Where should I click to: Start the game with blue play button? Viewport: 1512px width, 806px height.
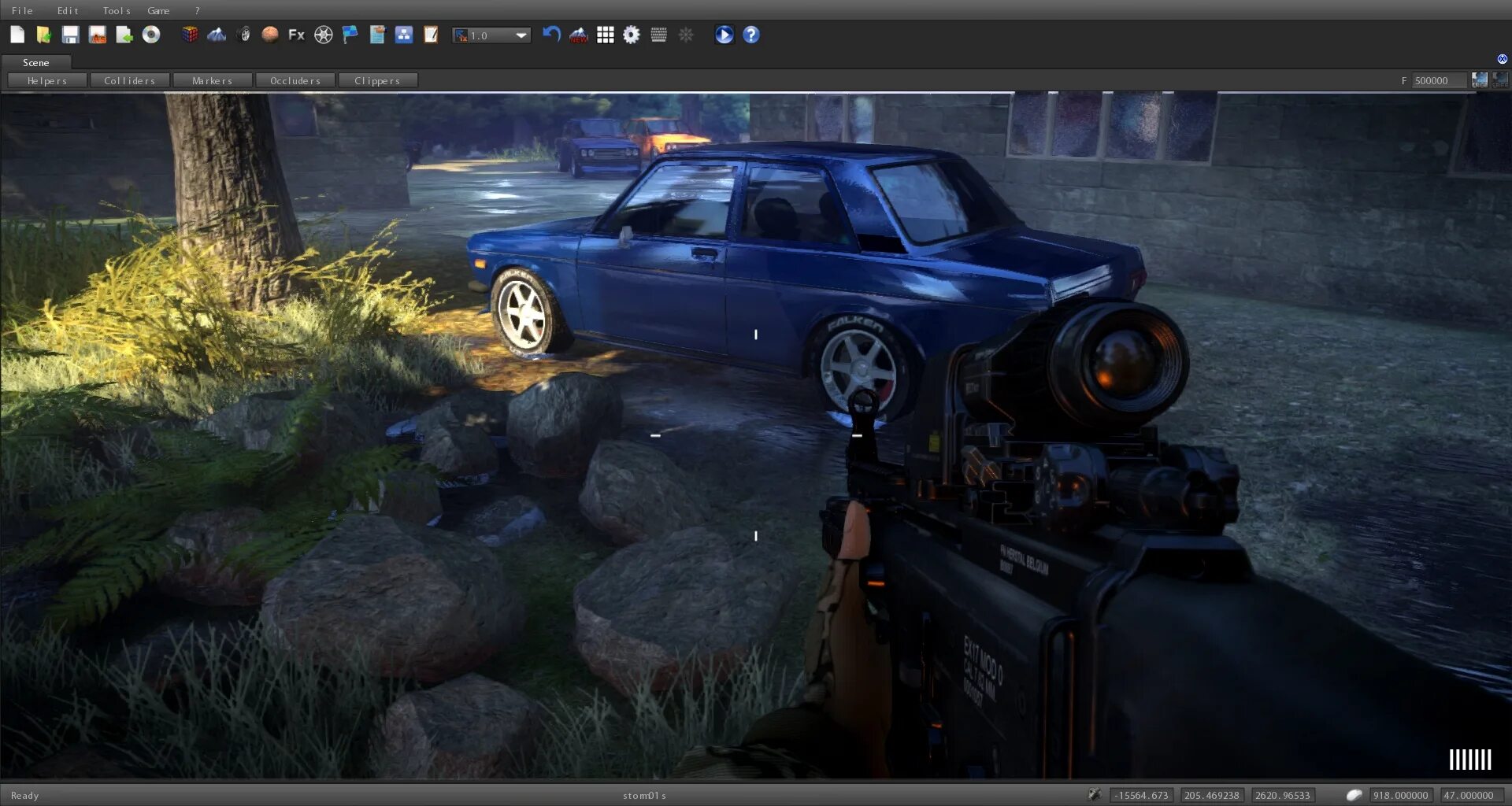(x=724, y=35)
